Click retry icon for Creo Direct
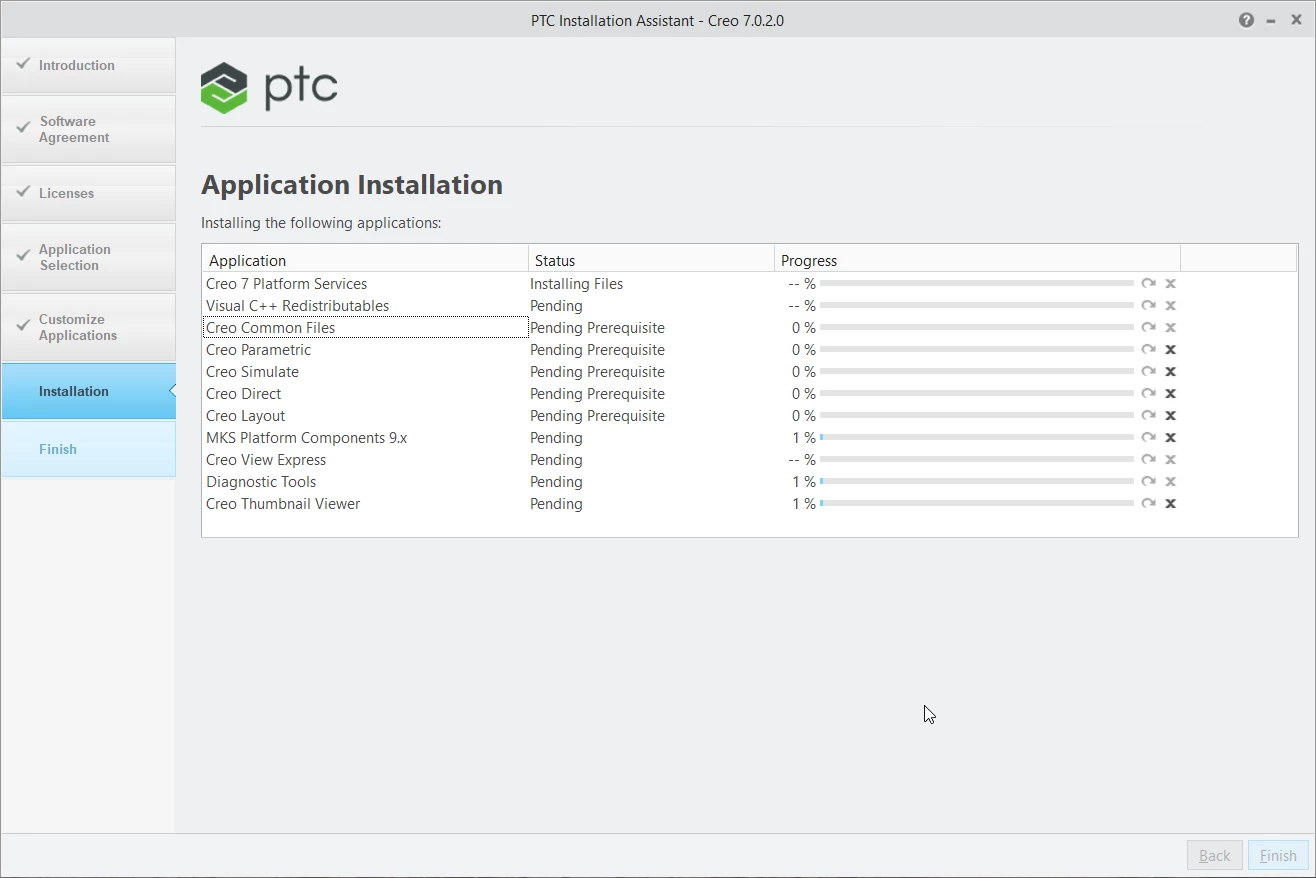 click(x=1148, y=394)
